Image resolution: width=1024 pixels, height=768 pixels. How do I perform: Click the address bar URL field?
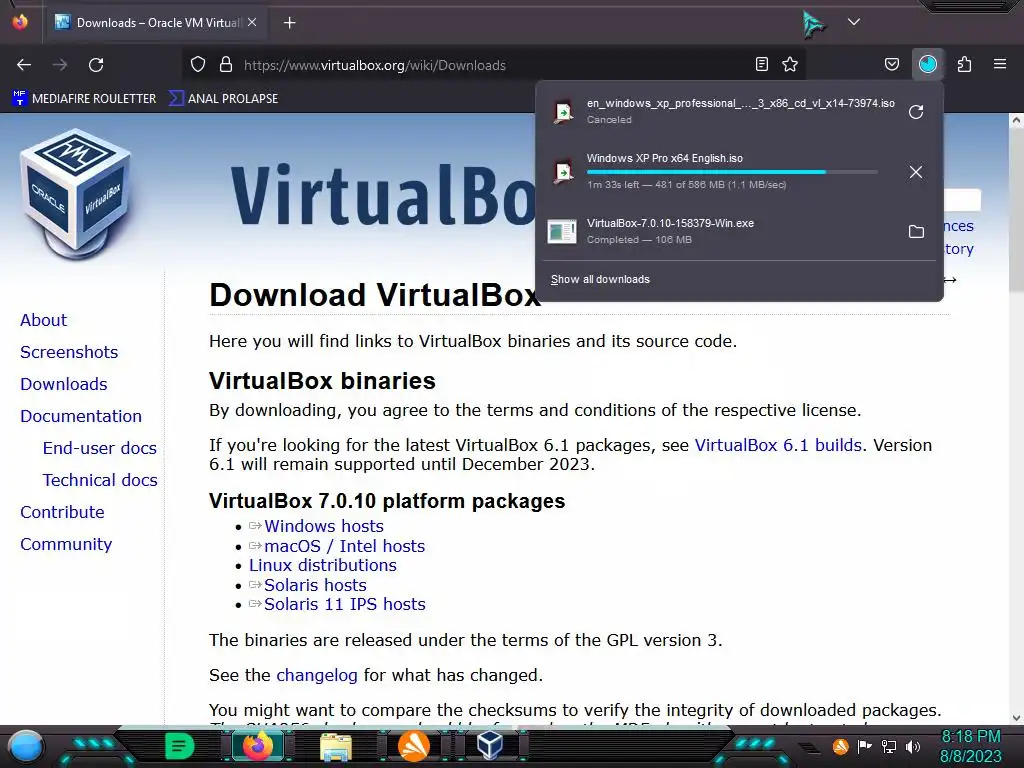[x=493, y=65]
